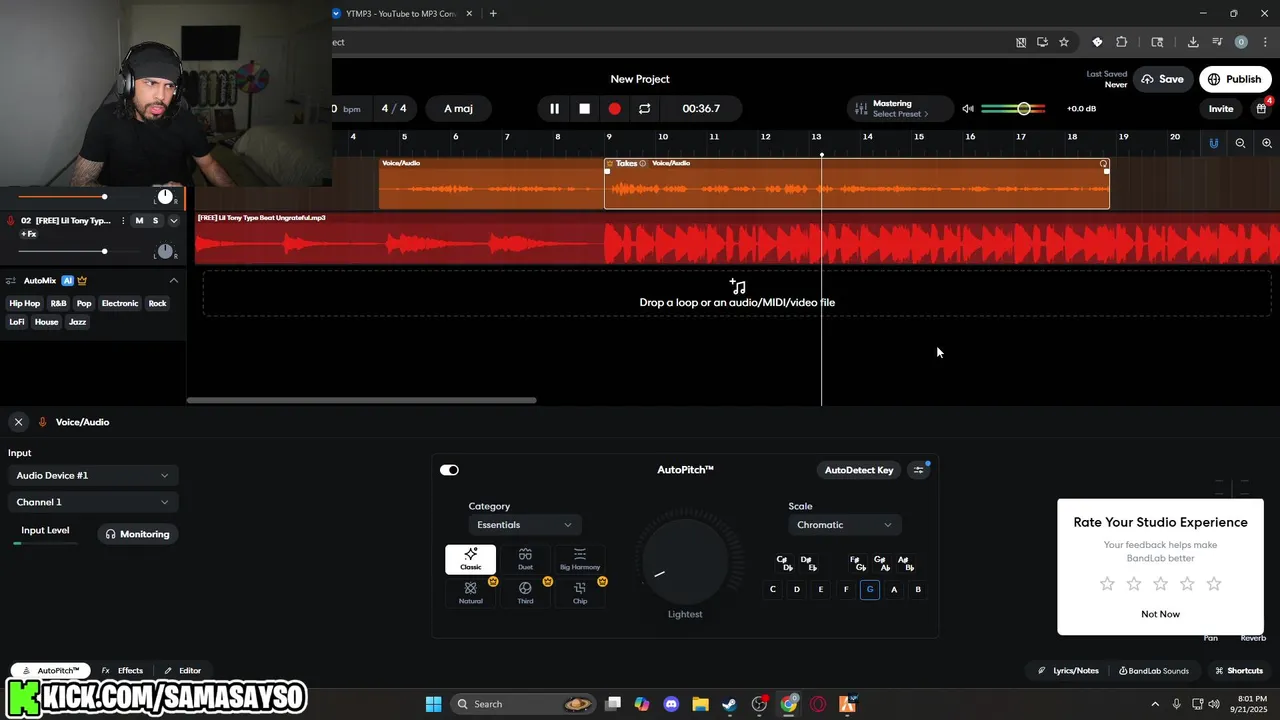This screenshot has width=1280, height=720.
Task: Open the Audio Device #1 dropdown
Action: coord(93,476)
